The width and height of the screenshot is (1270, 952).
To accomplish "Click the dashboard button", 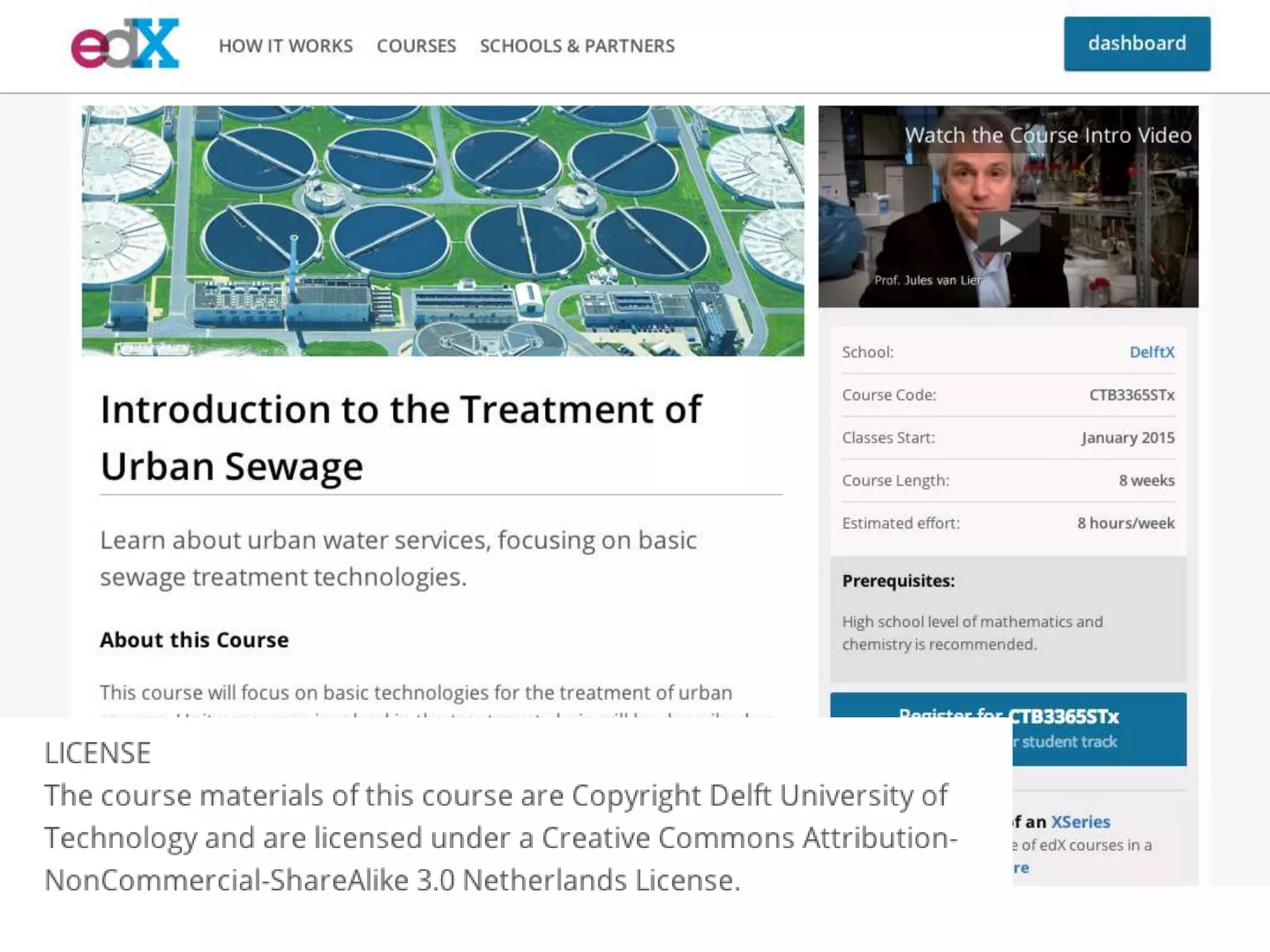I will (x=1137, y=43).
